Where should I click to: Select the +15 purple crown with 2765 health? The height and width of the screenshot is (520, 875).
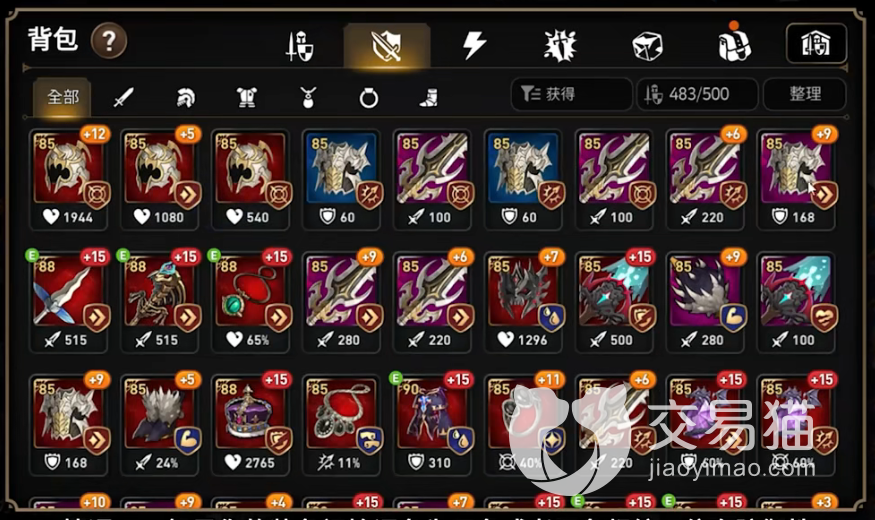[251, 425]
